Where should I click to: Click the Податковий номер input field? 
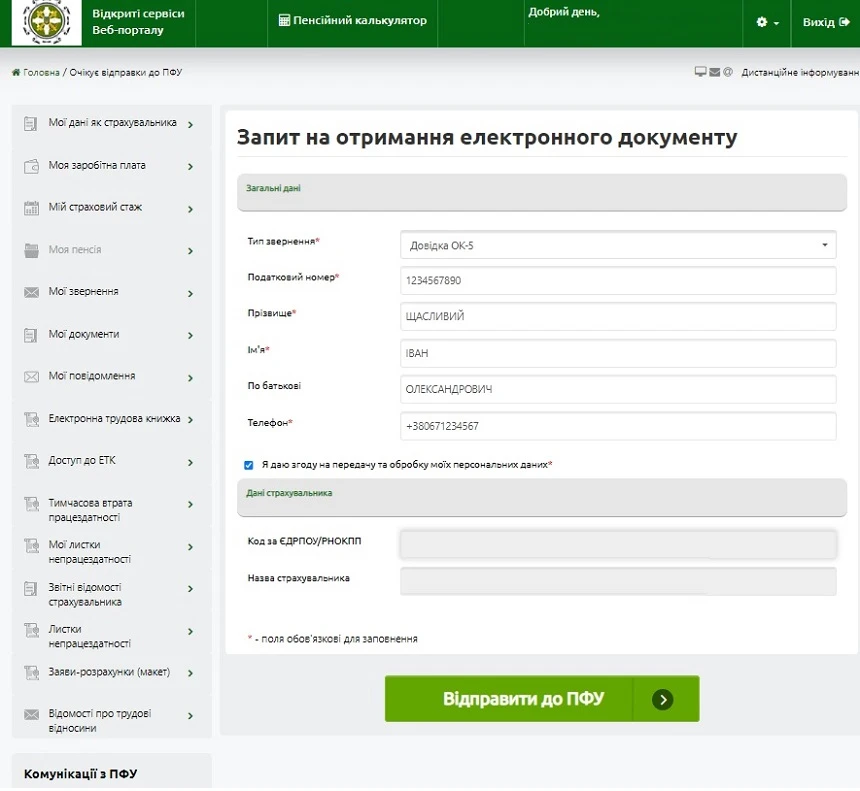click(x=617, y=281)
